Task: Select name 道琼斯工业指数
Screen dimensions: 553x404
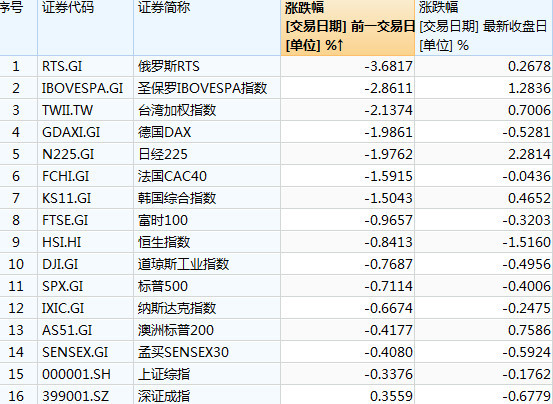Action: (183, 264)
